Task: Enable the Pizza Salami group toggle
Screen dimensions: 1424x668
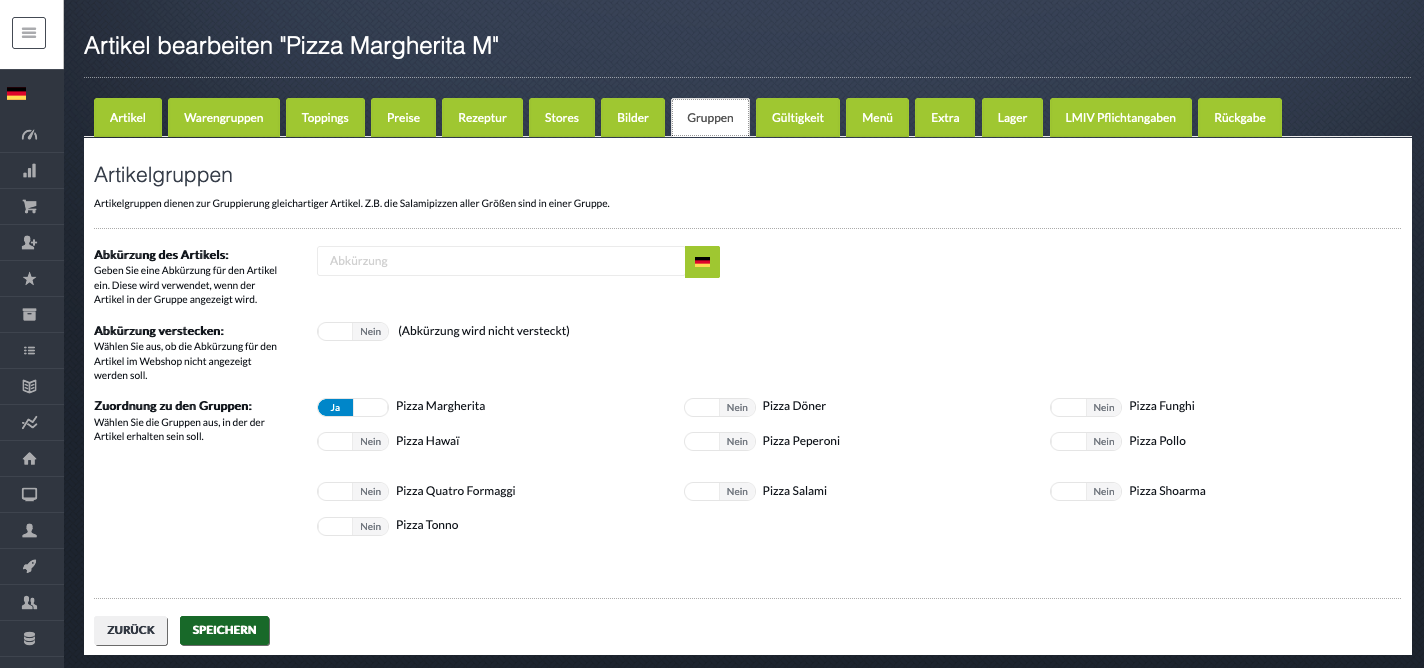Action: [720, 491]
